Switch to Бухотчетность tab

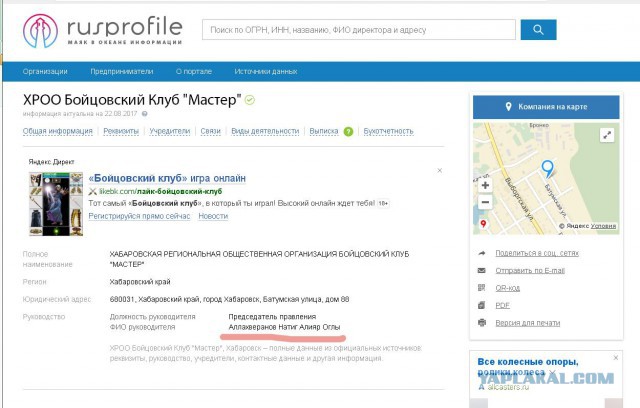(388, 131)
